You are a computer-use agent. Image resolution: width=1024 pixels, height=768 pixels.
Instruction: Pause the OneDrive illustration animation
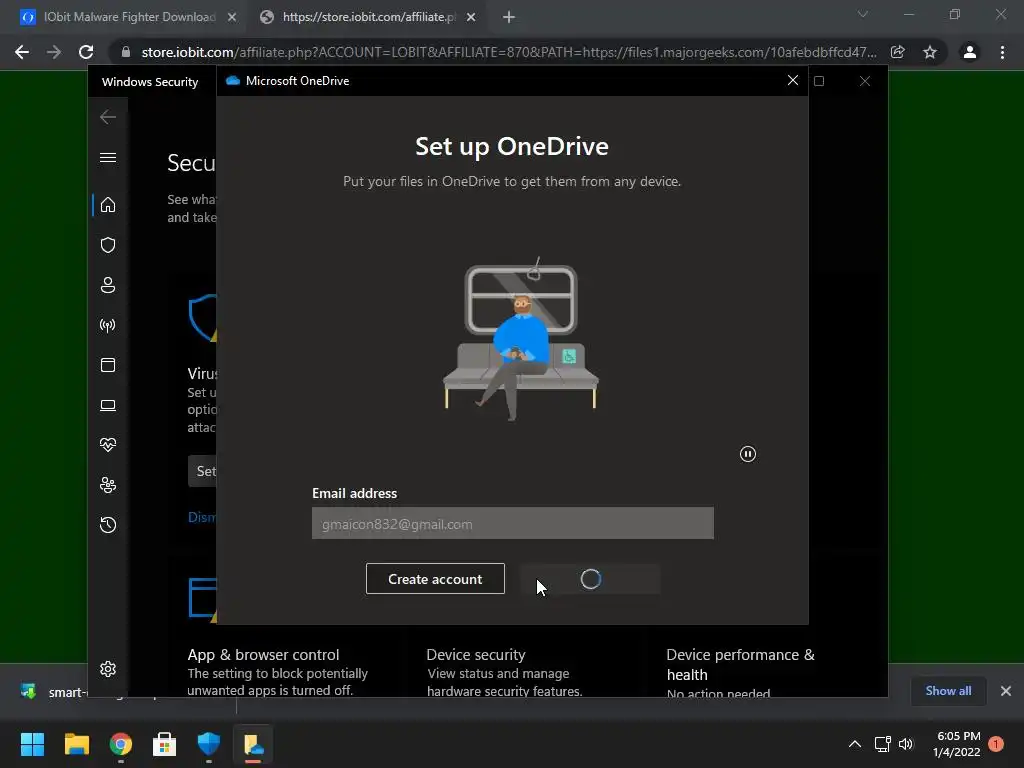click(x=748, y=454)
